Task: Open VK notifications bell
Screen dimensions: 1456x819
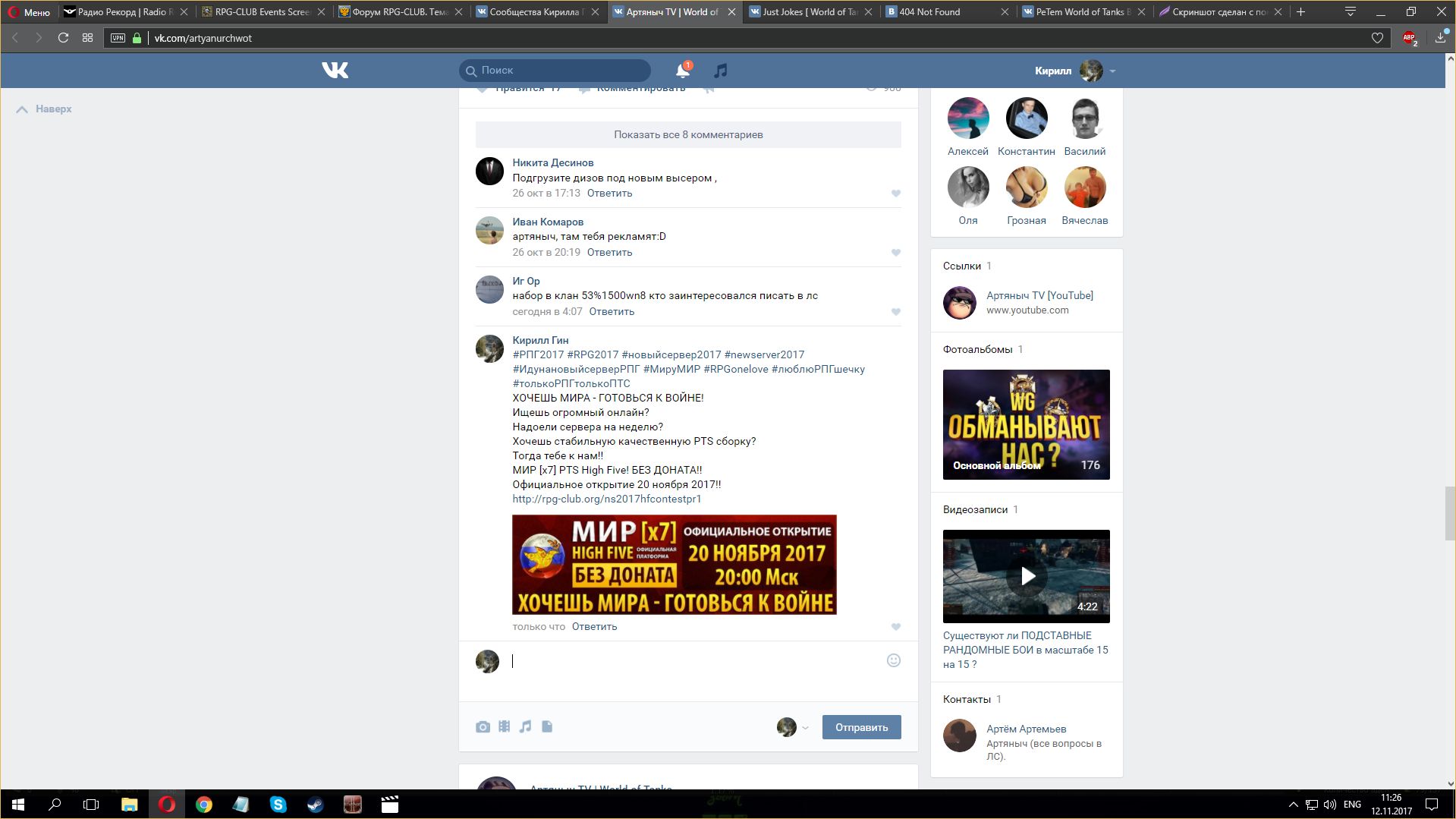Action: pyautogui.click(x=683, y=71)
